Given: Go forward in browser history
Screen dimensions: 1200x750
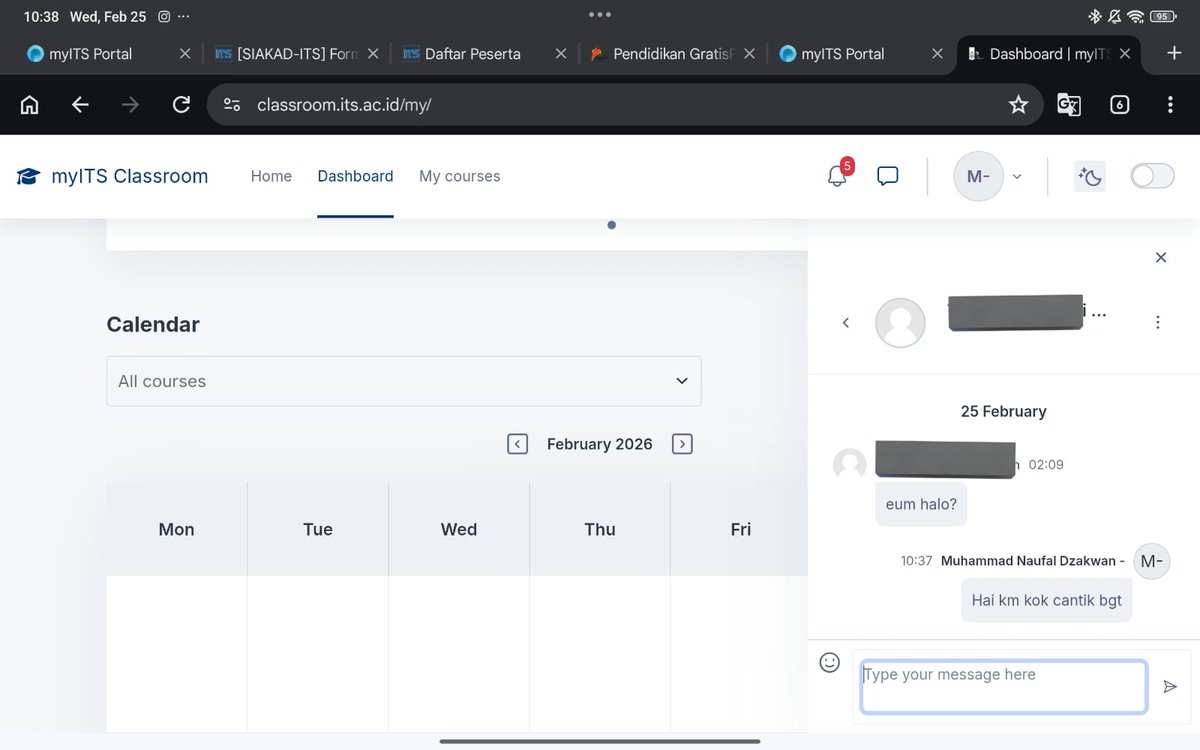Looking at the screenshot, I should [x=130, y=104].
